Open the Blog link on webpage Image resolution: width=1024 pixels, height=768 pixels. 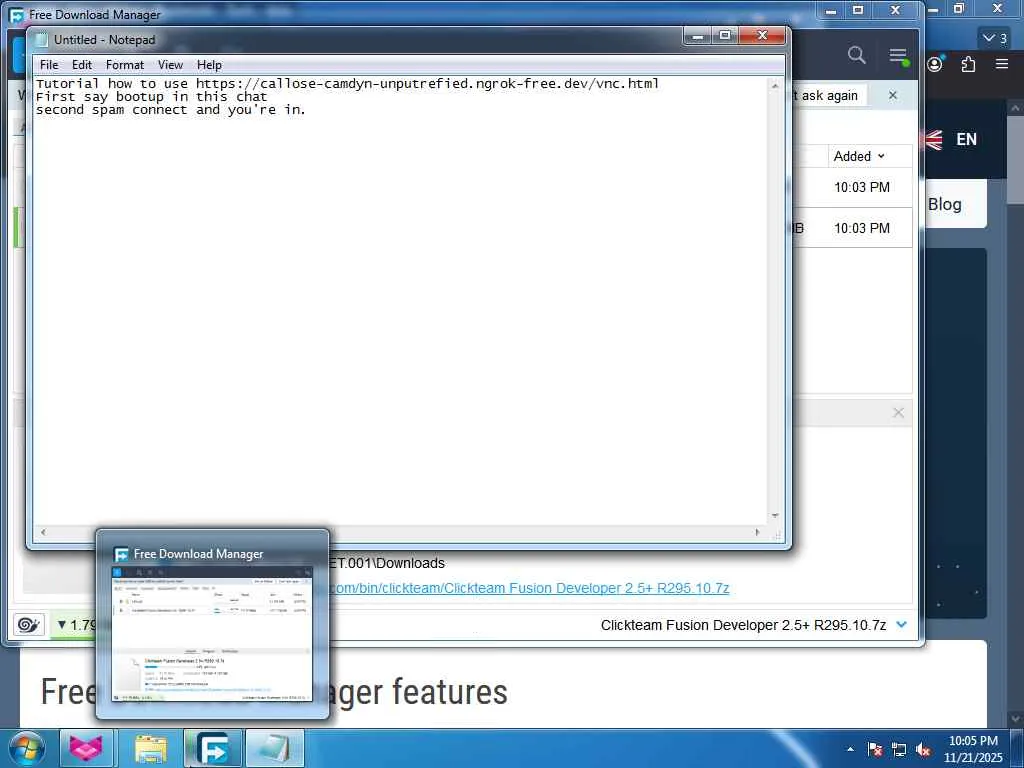(x=944, y=204)
